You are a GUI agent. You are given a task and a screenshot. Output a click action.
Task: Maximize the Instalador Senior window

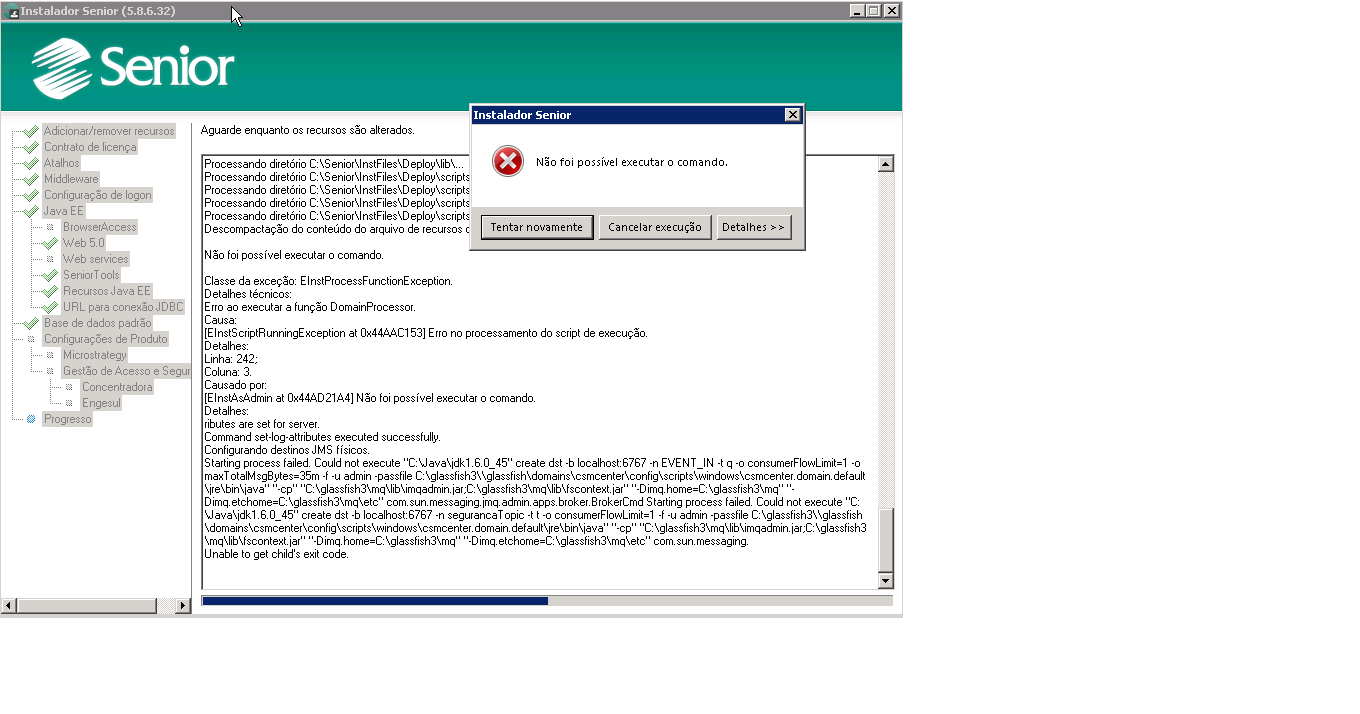pos(873,11)
